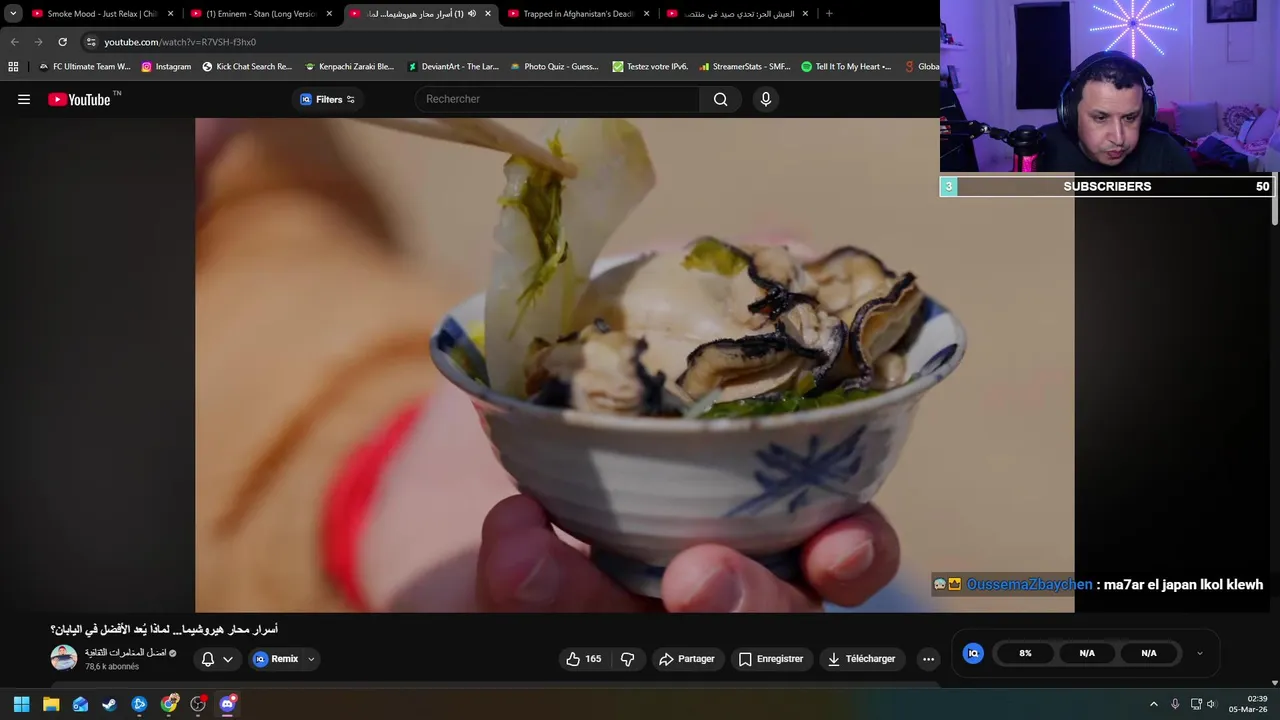Expand the Remix dropdown chevron
Screen dimensions: 1280x720
click(x=311, y=659)
